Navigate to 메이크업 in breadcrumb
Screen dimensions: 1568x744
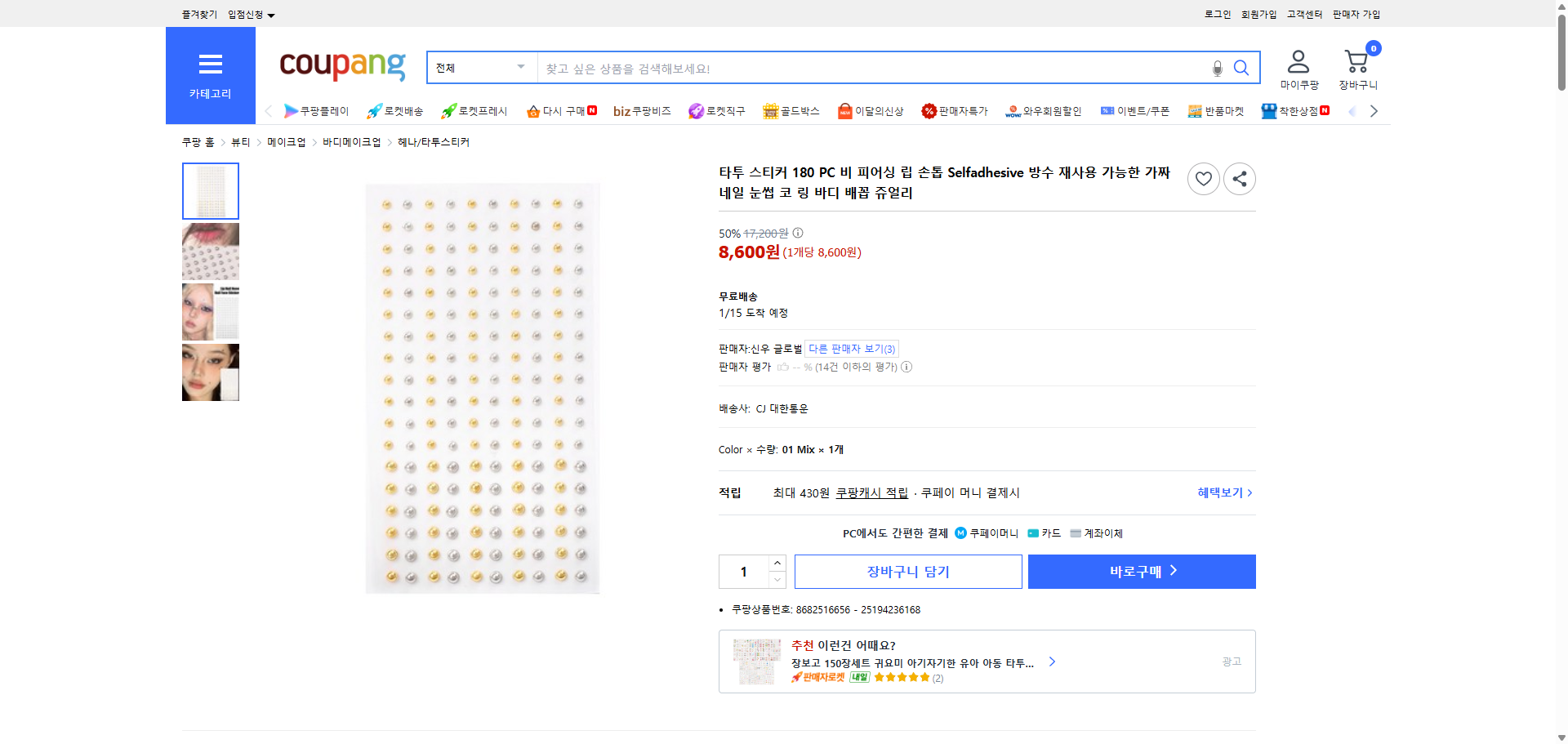287,141
